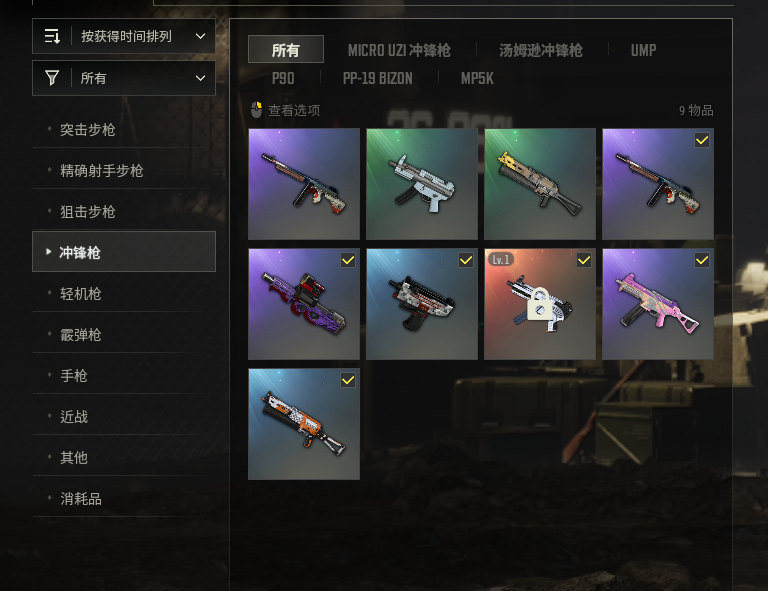Toggle checkmark on purple P90 skin
Screen dimensions: 768x591
(348, 260)
